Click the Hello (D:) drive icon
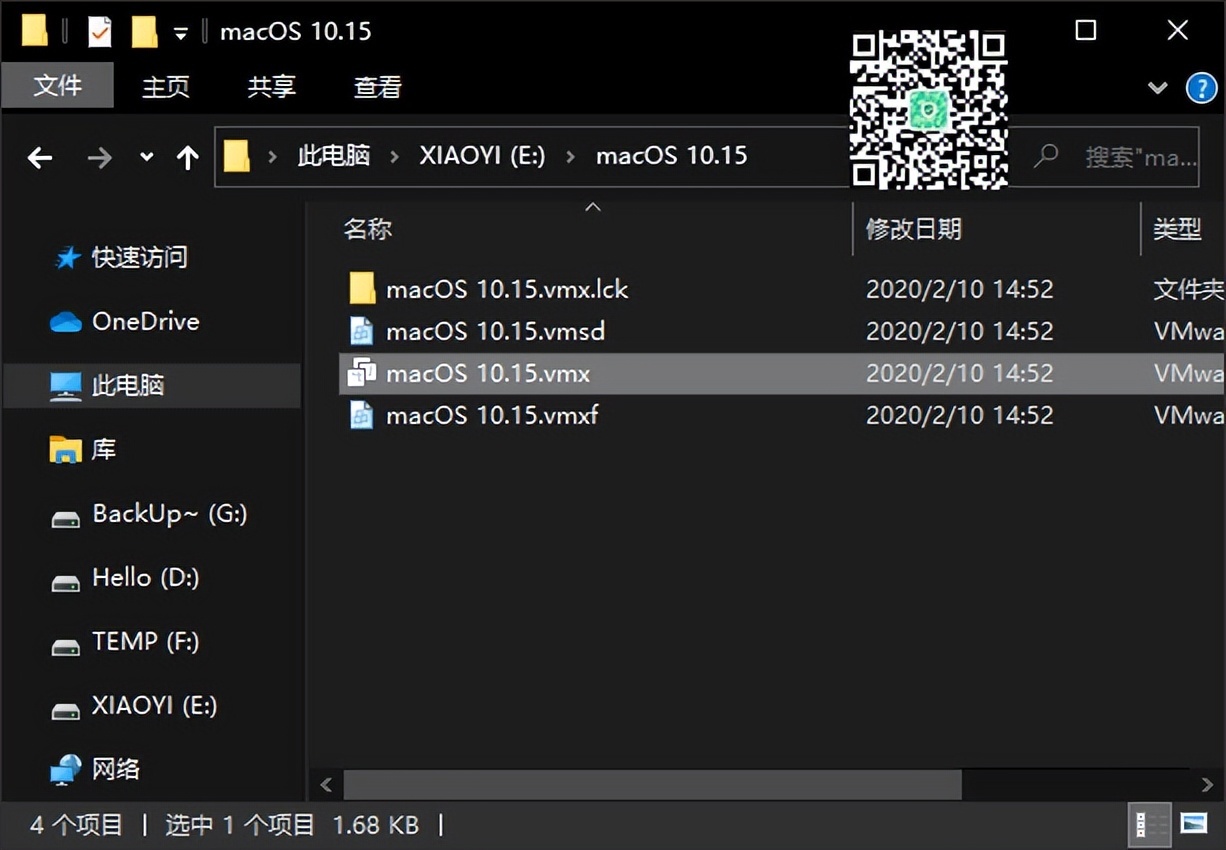Image resolution: width=1226 pixels, height=850 pixels. (x=66, y=583)
